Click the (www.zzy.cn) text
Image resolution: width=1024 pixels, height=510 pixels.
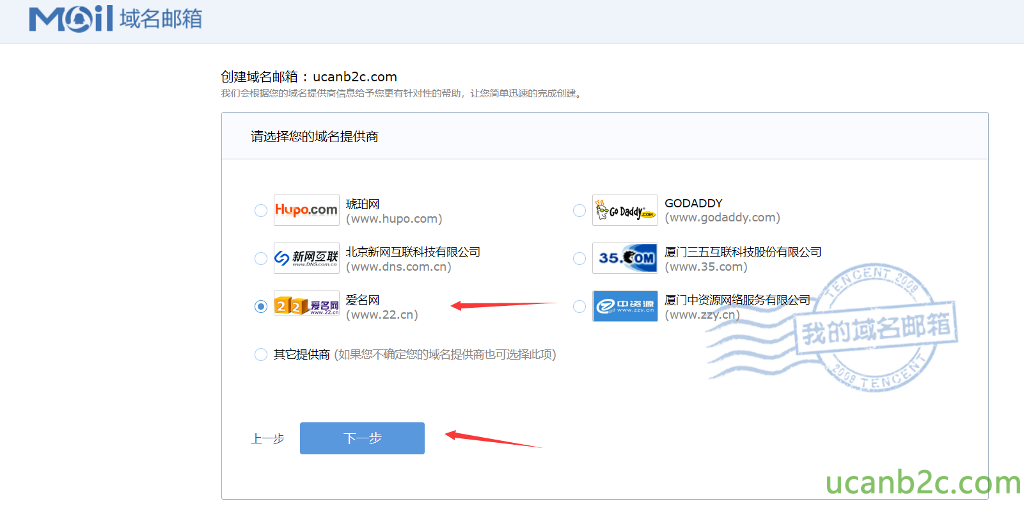(x=702, y=315)
